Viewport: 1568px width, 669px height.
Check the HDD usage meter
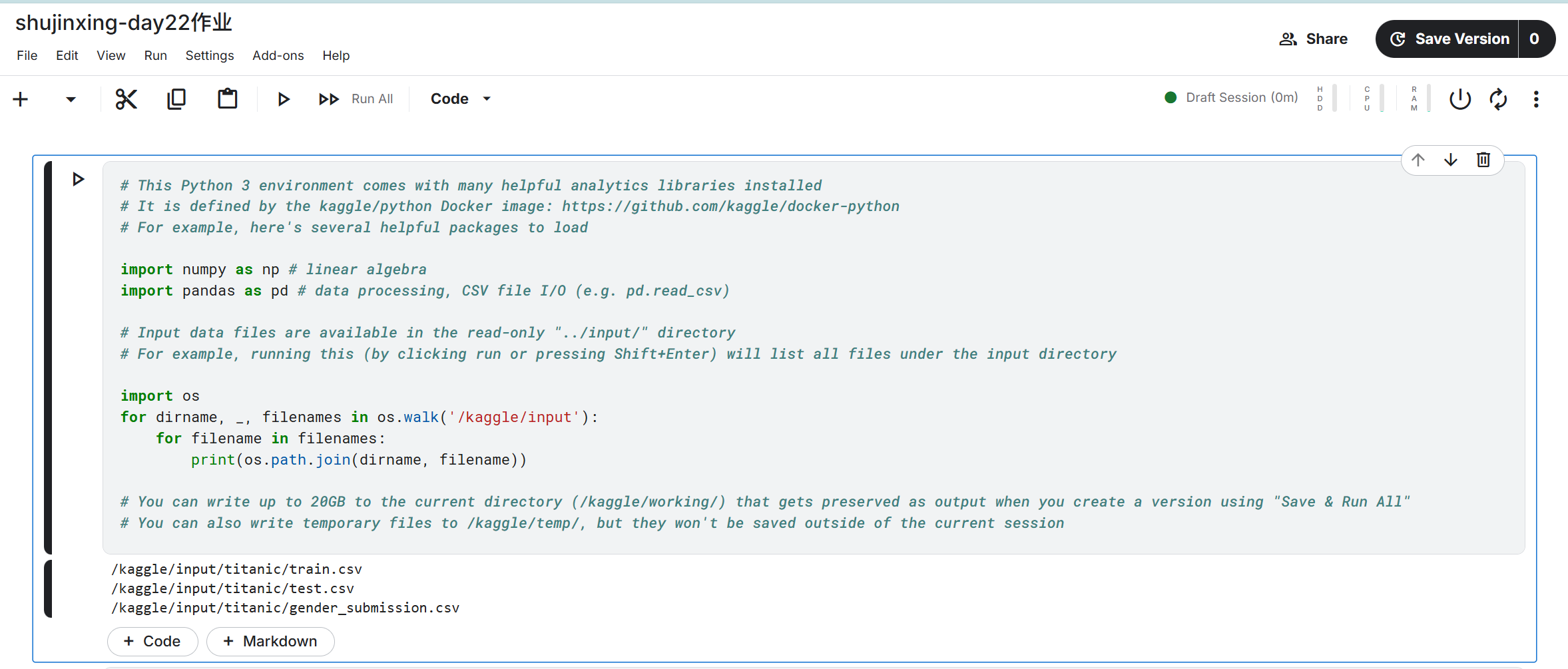[1326, 99]
